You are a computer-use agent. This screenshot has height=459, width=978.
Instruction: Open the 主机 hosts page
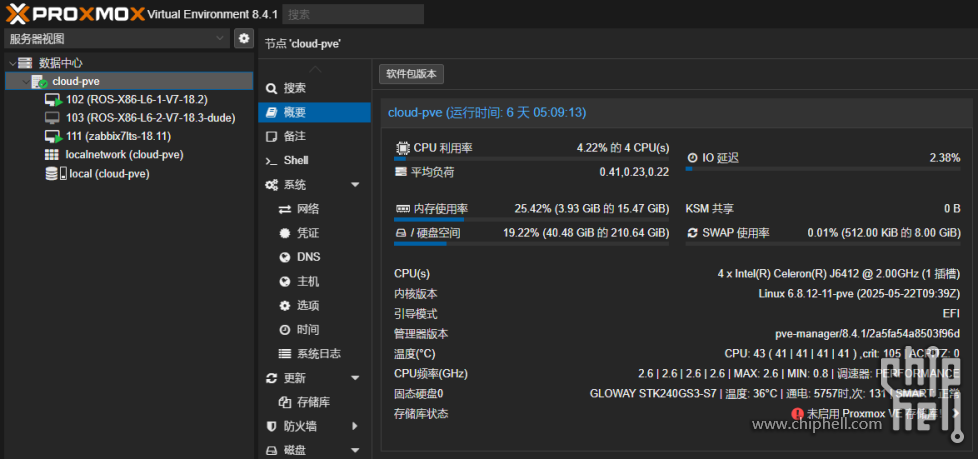314,281
